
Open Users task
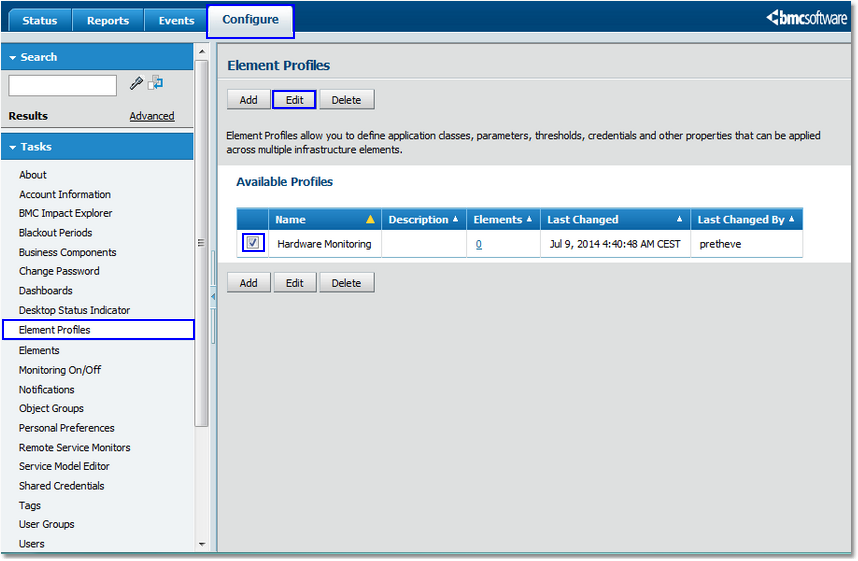pos(31,544)
